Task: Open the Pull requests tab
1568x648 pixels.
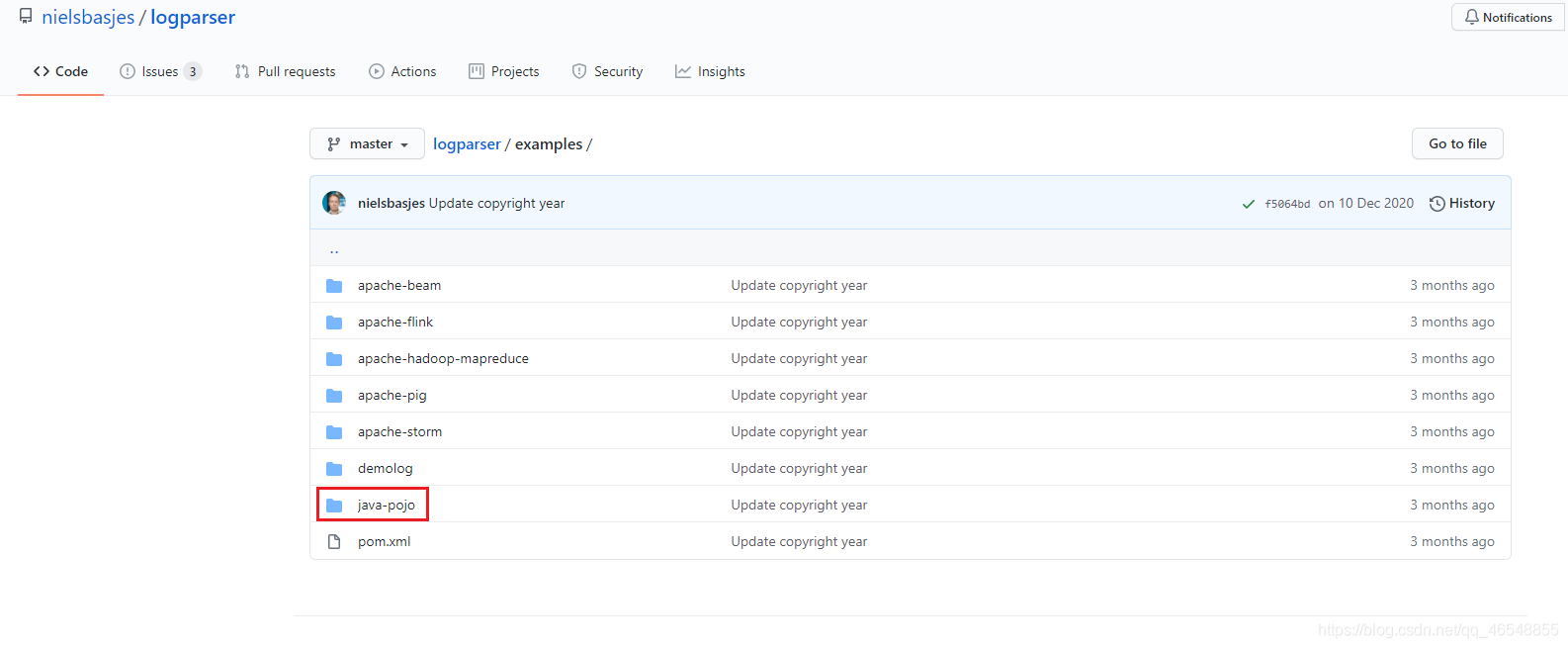Action: [x=285, y=71]
